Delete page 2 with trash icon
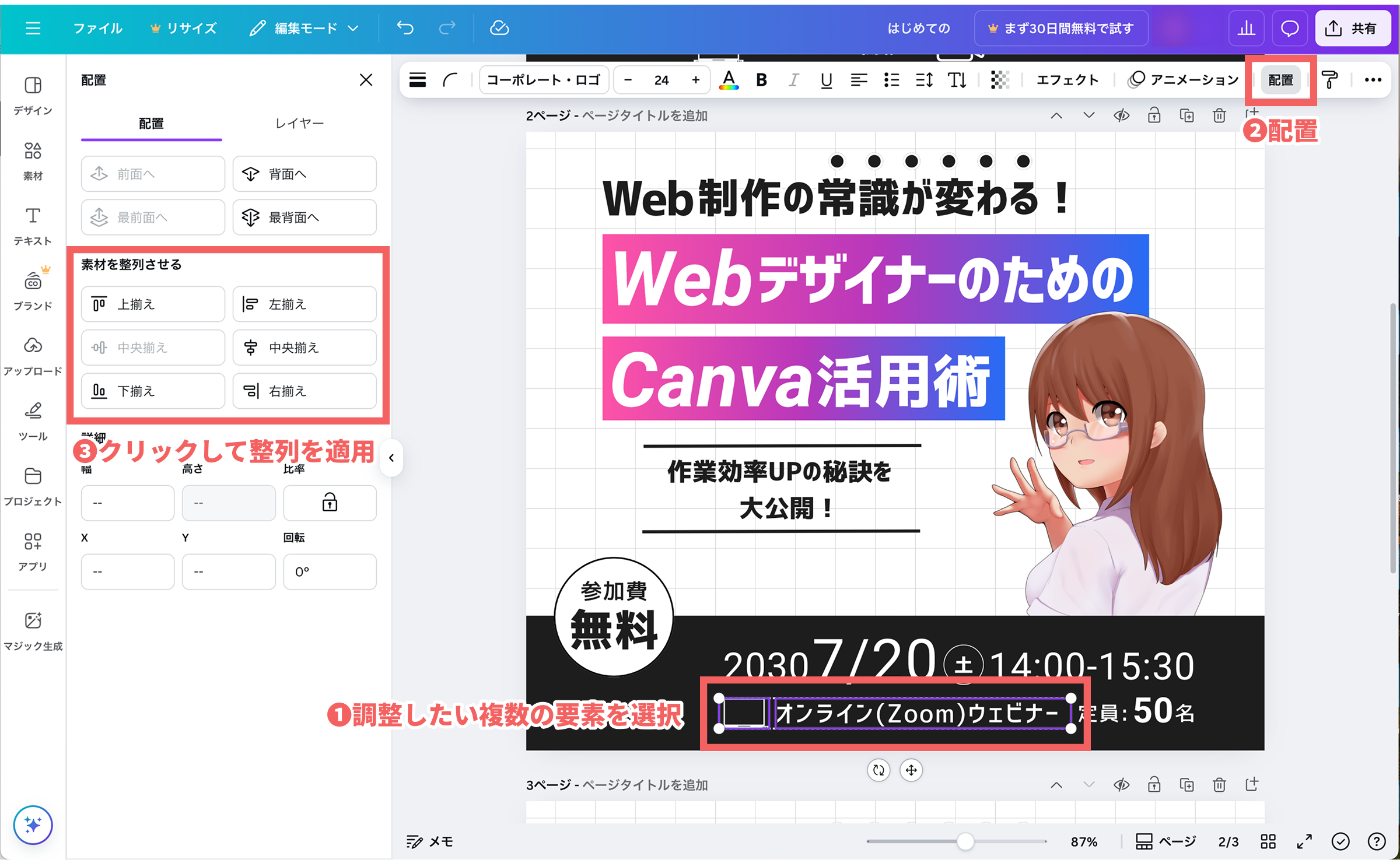1400x863 pixels. pos(1219,115)
